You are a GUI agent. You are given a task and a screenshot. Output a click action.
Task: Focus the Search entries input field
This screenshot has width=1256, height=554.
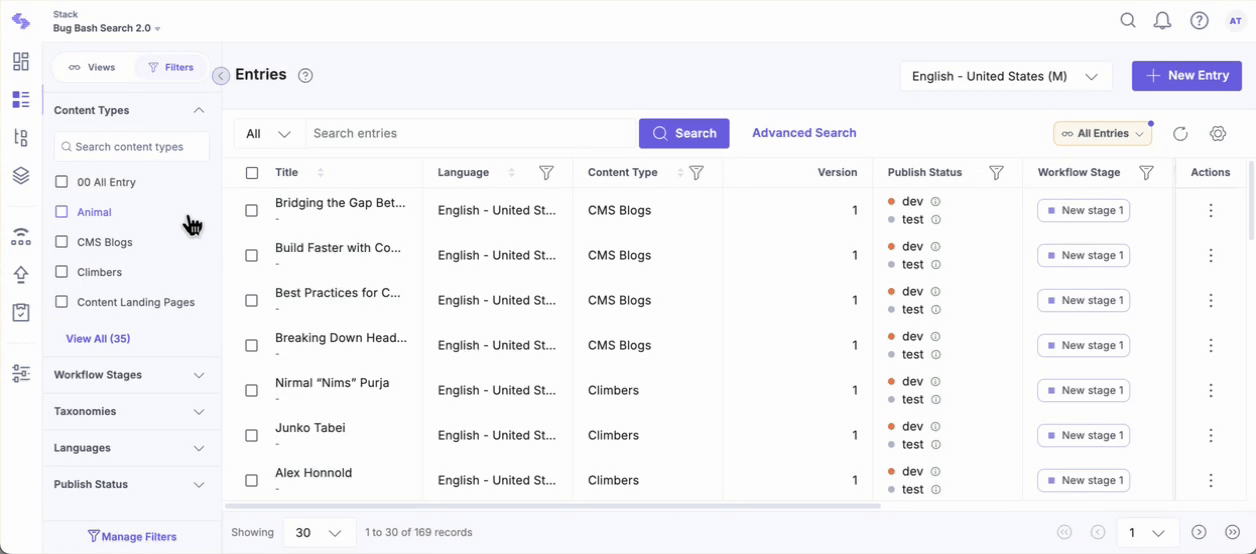[471, 134]
